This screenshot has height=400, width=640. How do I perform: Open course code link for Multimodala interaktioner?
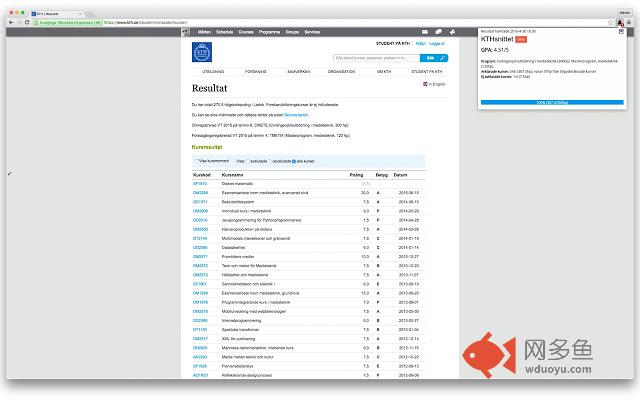[200, 238]
